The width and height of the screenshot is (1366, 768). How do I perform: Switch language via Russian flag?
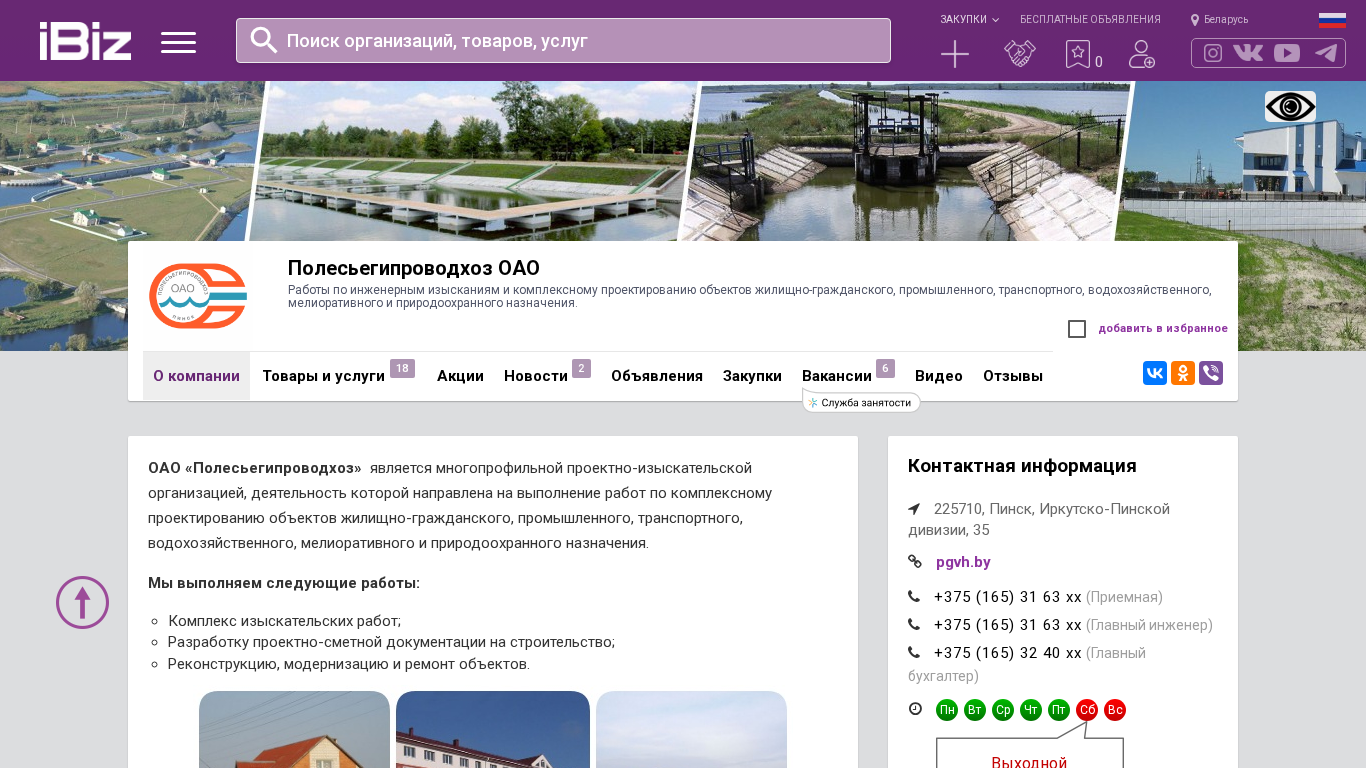(1332, 20)
